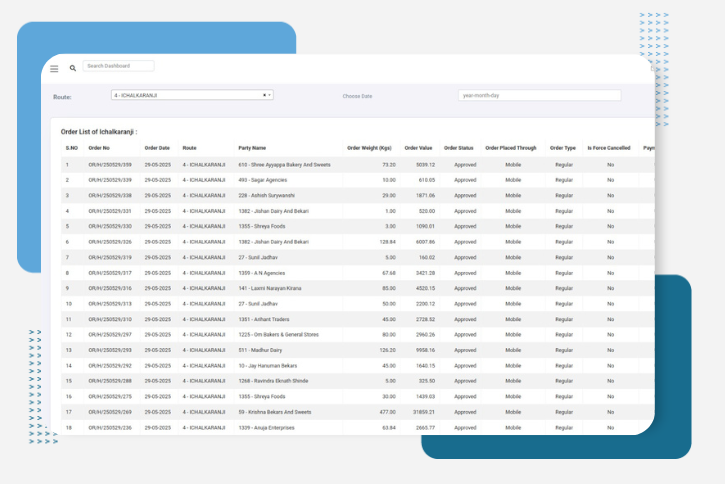
Task: Select order number OR/H/250529/269
Action: pyautogui.click(x=110, y=412)
